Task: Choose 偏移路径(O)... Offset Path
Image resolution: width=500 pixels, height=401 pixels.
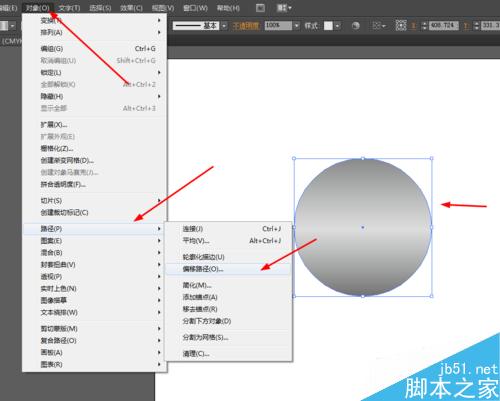Action: pyautogui.click(x=229, y=269)
